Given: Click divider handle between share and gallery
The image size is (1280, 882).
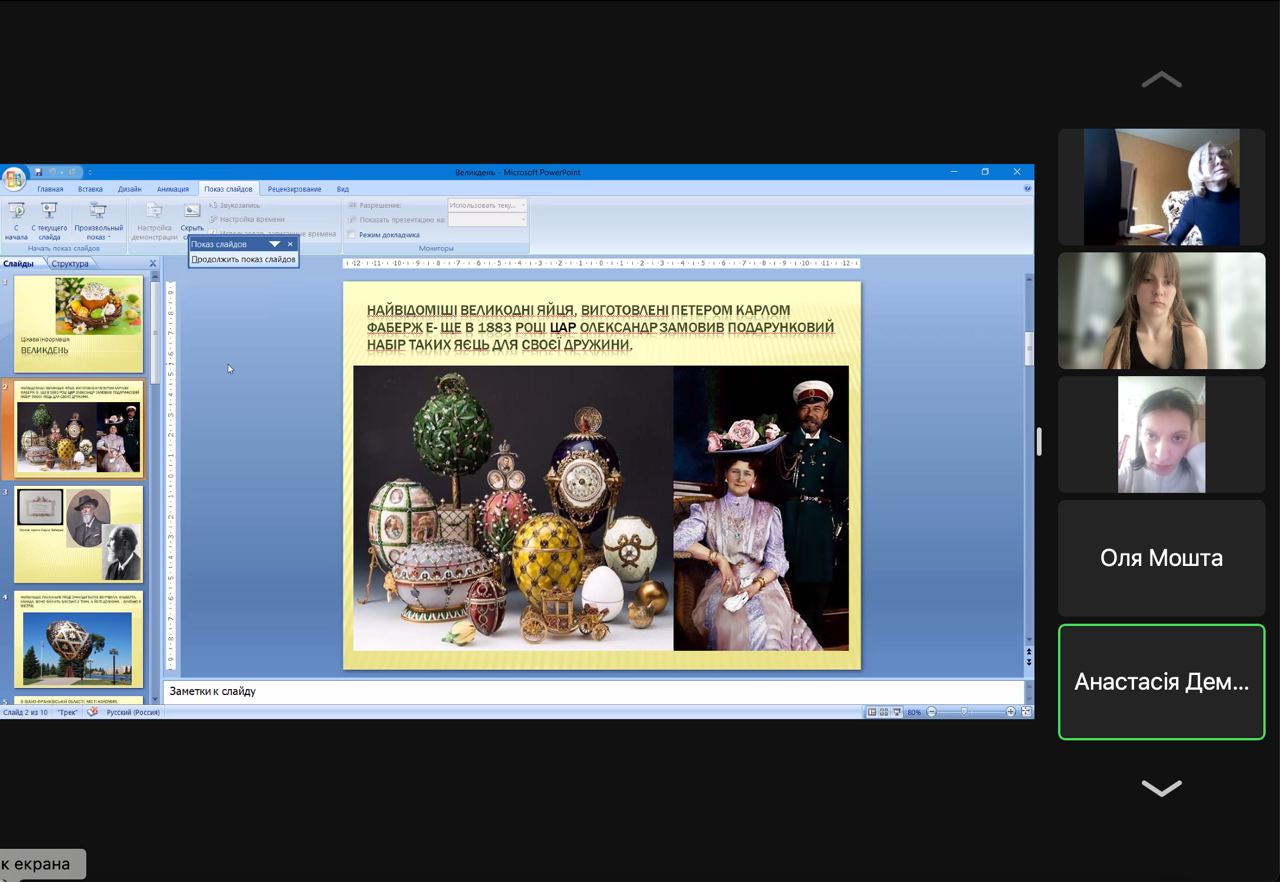Looking at the screenshot, I should click(1039, 441).
